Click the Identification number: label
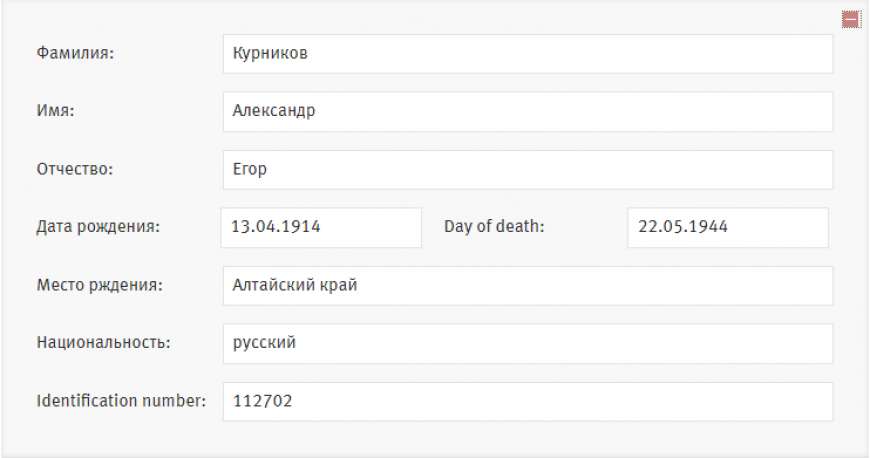 coord(121,400)
